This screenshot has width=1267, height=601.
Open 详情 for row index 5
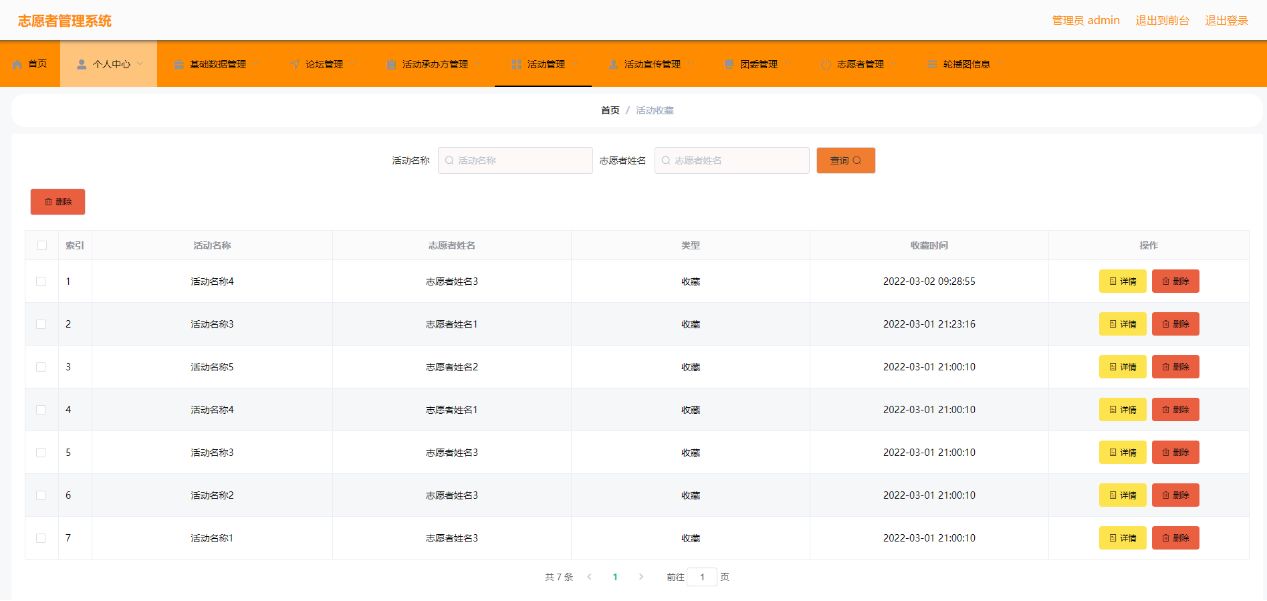click(1123, 452)
